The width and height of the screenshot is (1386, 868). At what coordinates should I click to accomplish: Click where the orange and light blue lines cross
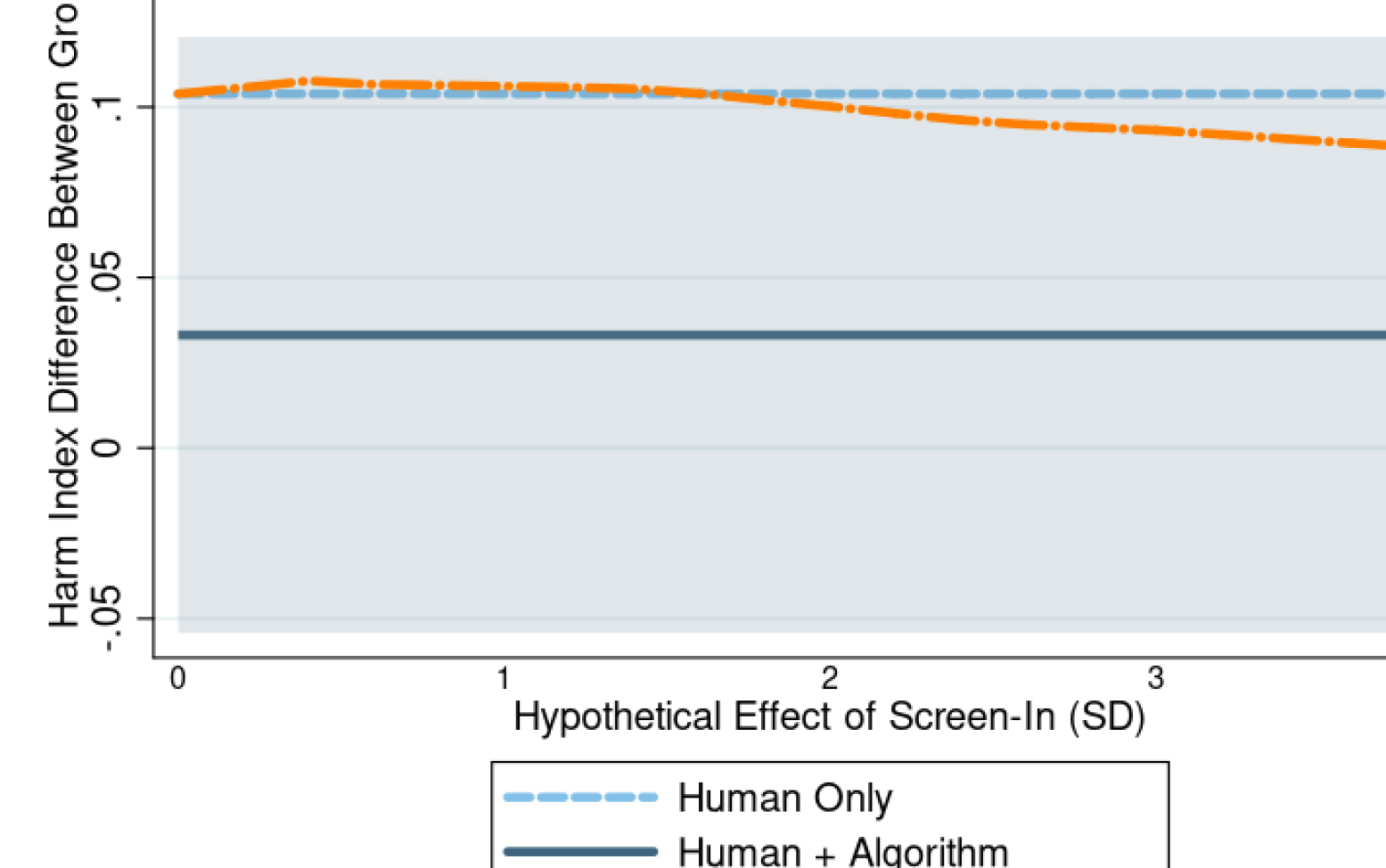point(713,94)
